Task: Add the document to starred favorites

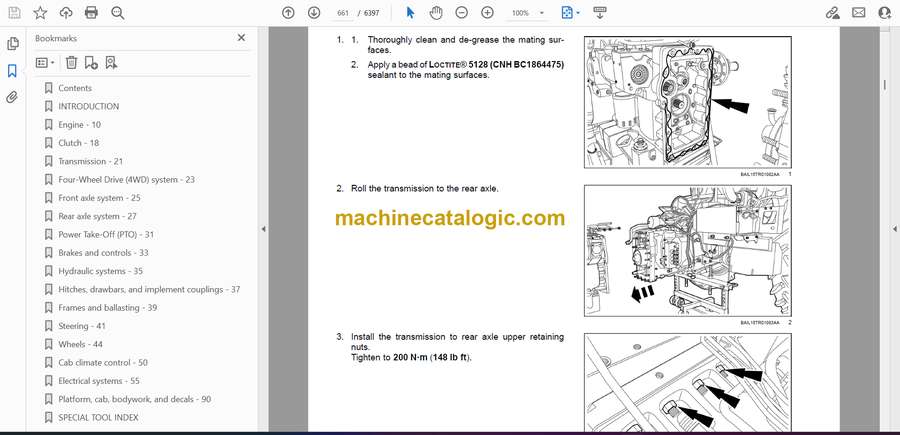Action: click(x=40, y=13)
